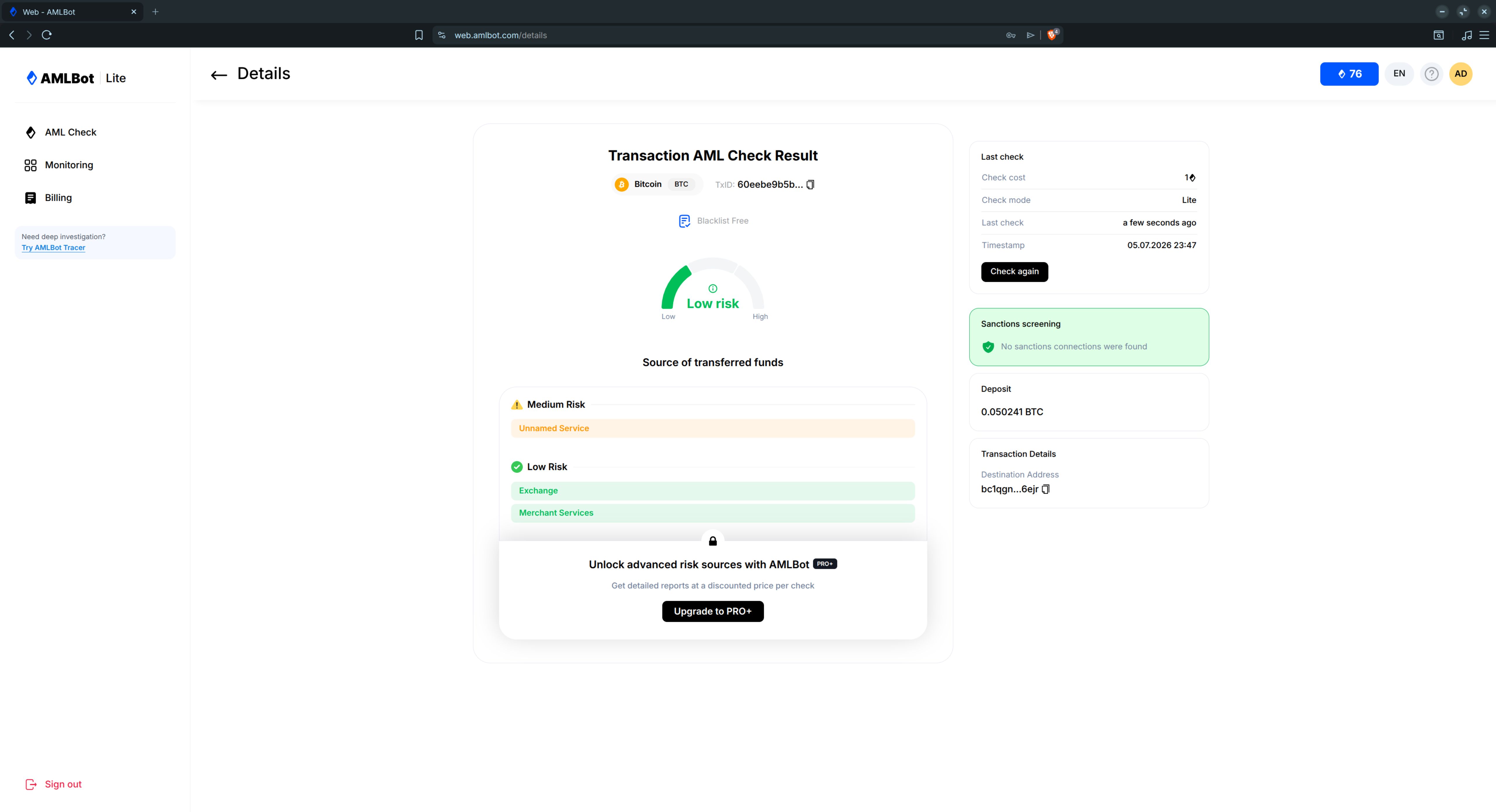Click the Exchange low risk row

tap(713, 491)
